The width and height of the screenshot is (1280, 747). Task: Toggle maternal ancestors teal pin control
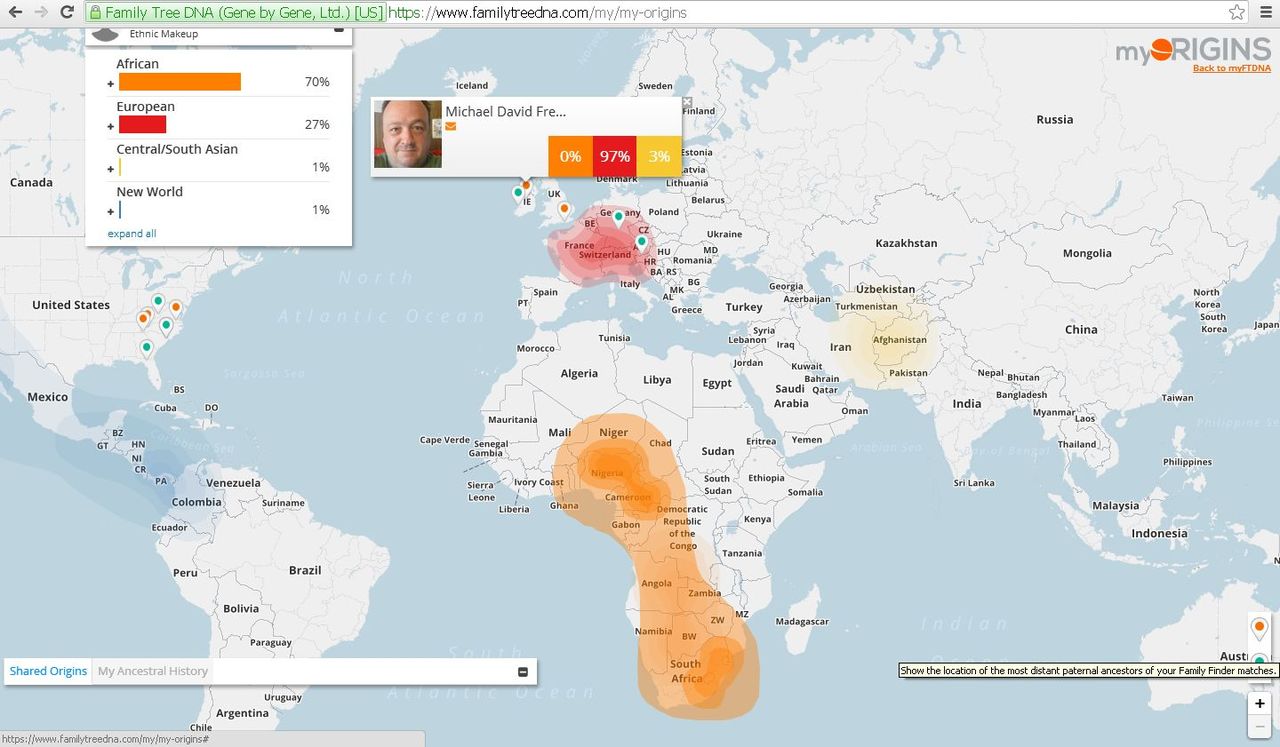pyautogui.click(x=1259, y=658)
